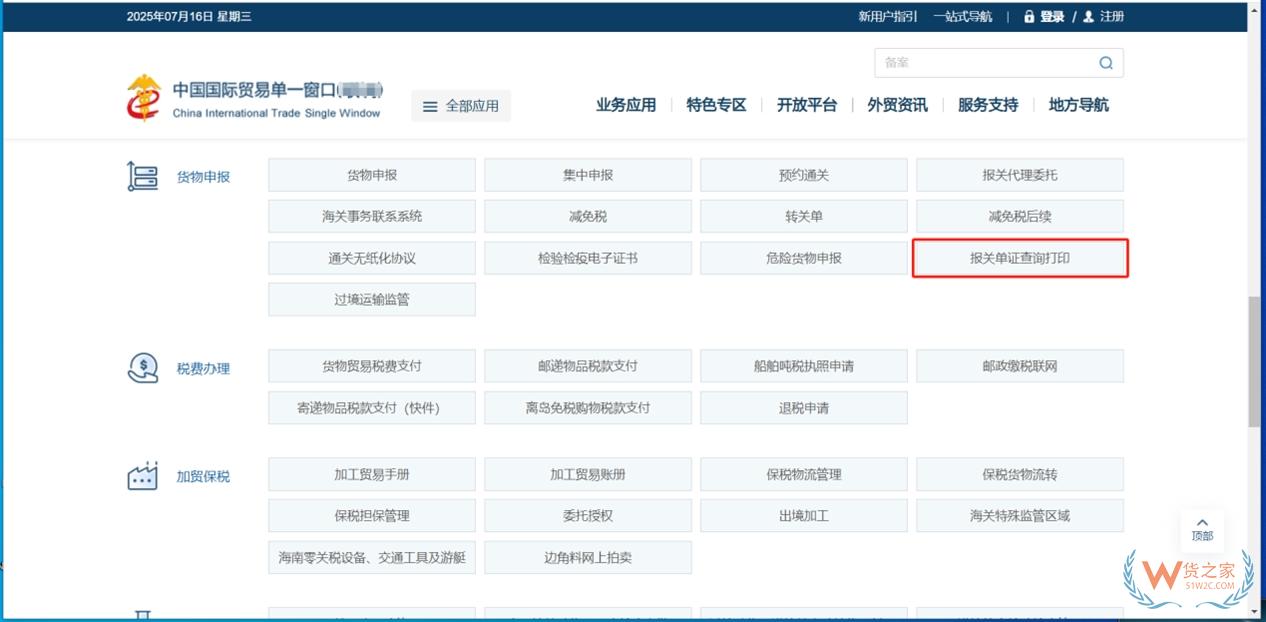Open the 外贸资讯 menu item
The image size is (1266, 622).
[896, 104]
